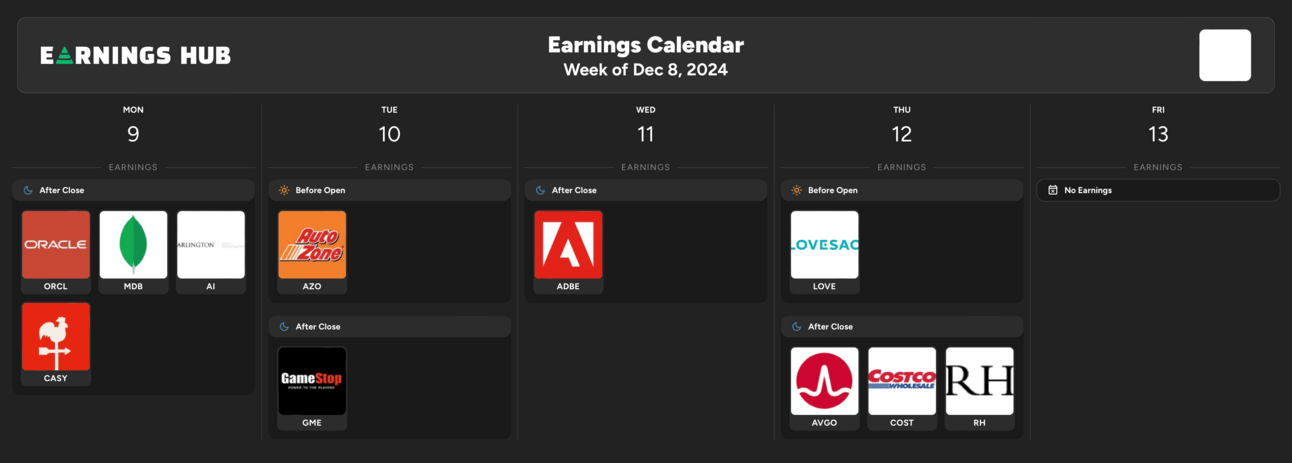The height and width of the screenshot is (463, 1292).
Task: Select the Friday 13 day header
Action: pos(1158,126)
